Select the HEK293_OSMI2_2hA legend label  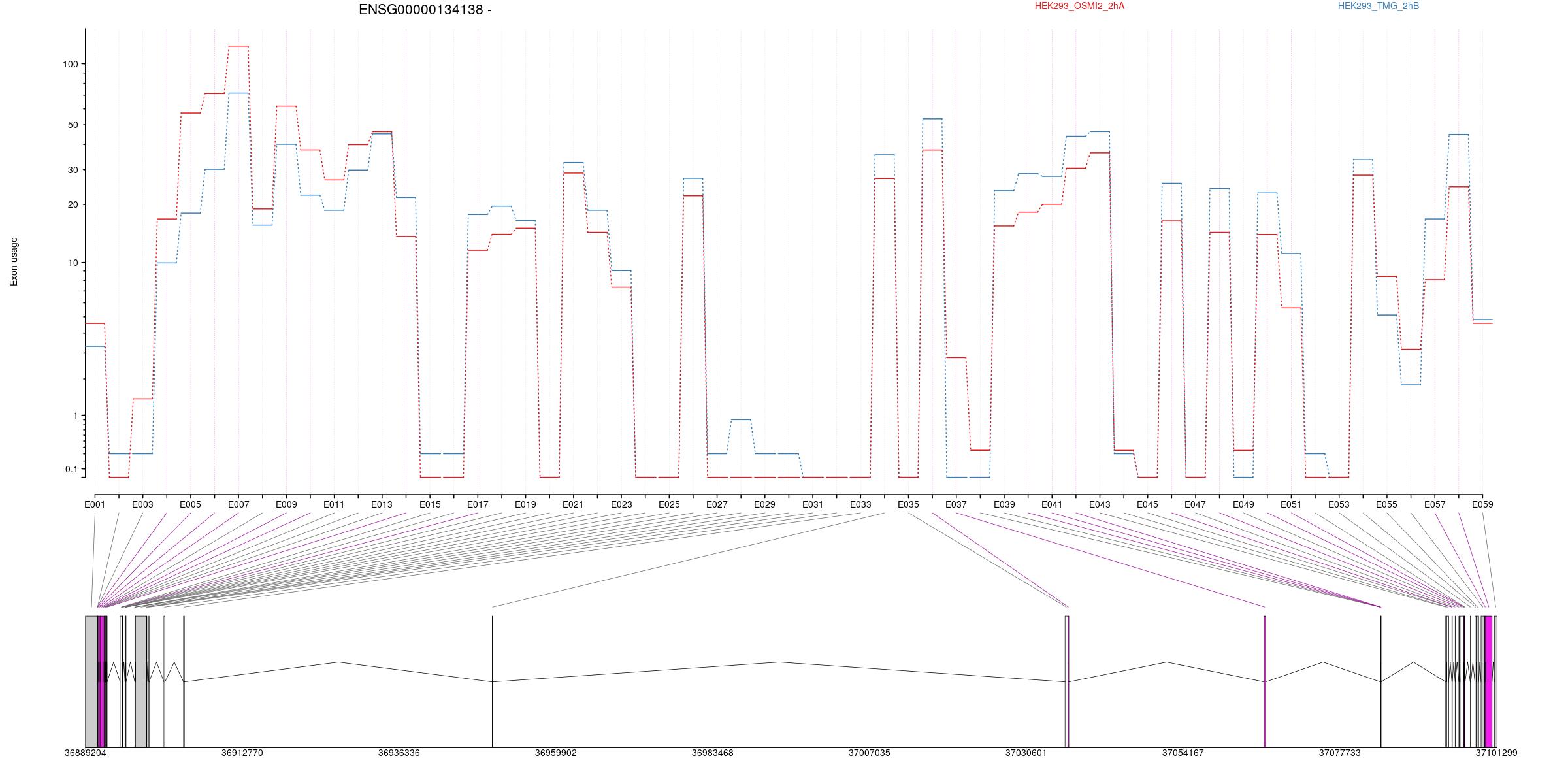[1079, 6]
